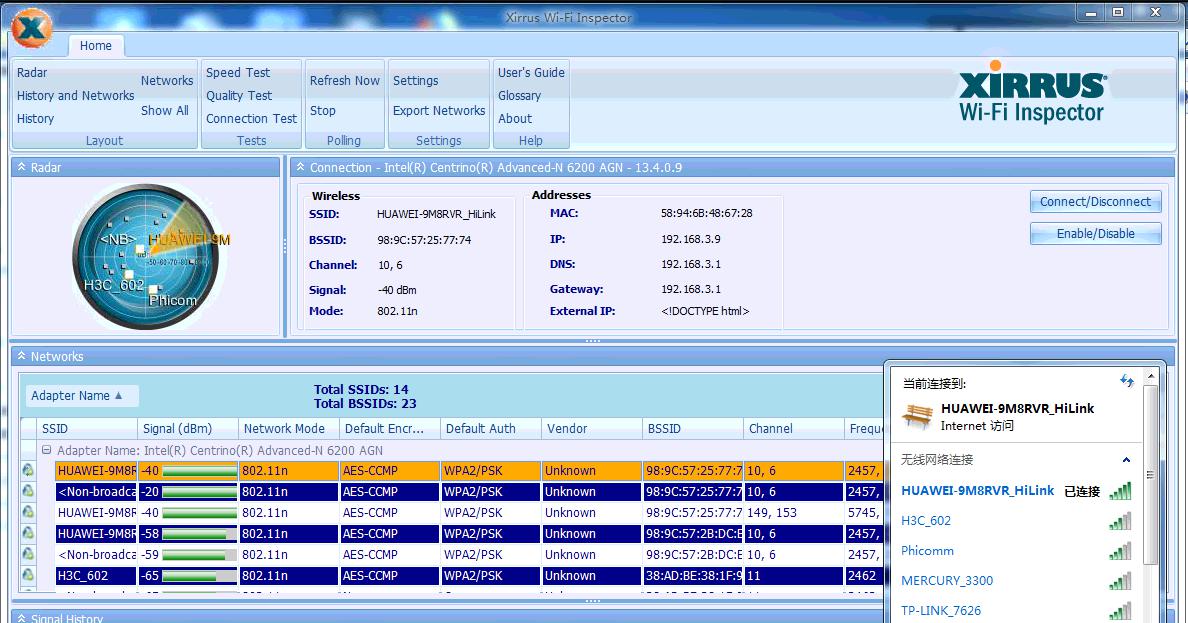Click the -59 signal strength bar
The image size is (1188, 623).
pyautogui.click(x=199, y=555)
